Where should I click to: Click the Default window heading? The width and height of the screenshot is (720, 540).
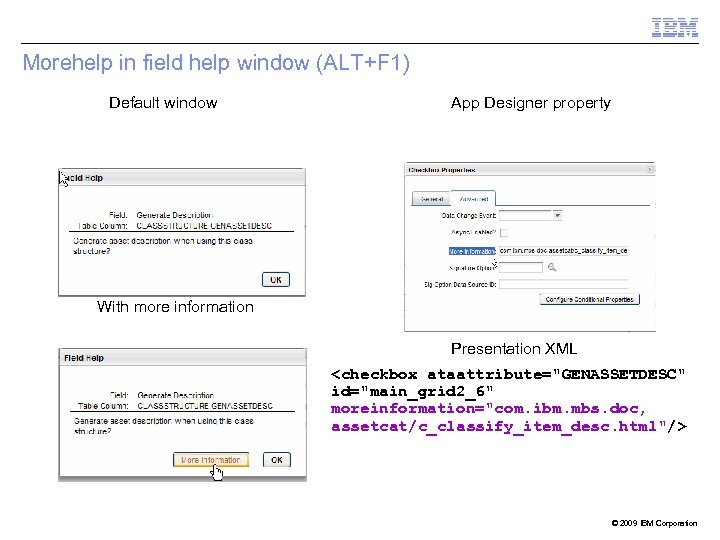(x=163, y=102)
